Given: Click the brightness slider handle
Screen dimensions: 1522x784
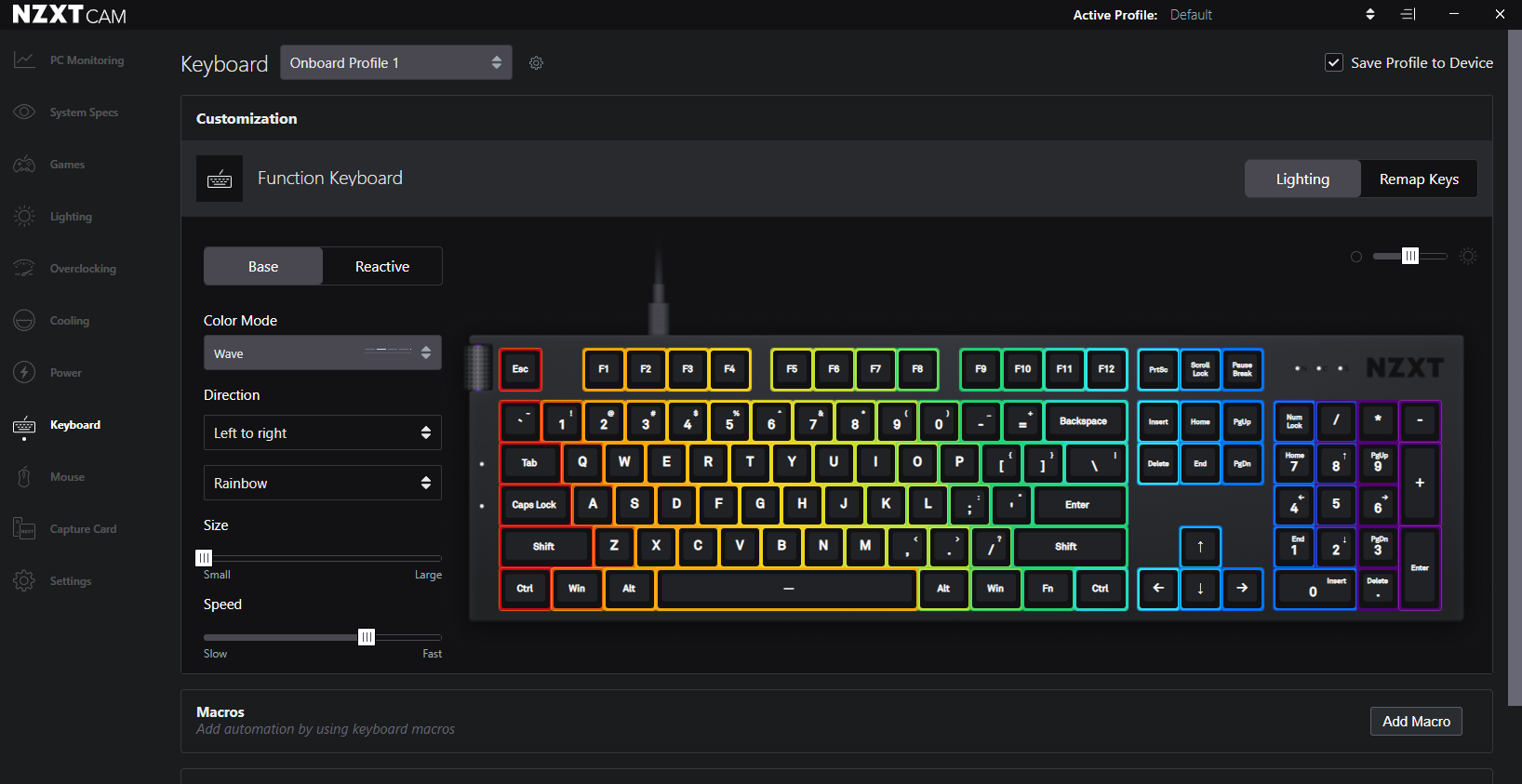Looking at the screenshot, I should pyautogui.click(x=1410, y=256).
